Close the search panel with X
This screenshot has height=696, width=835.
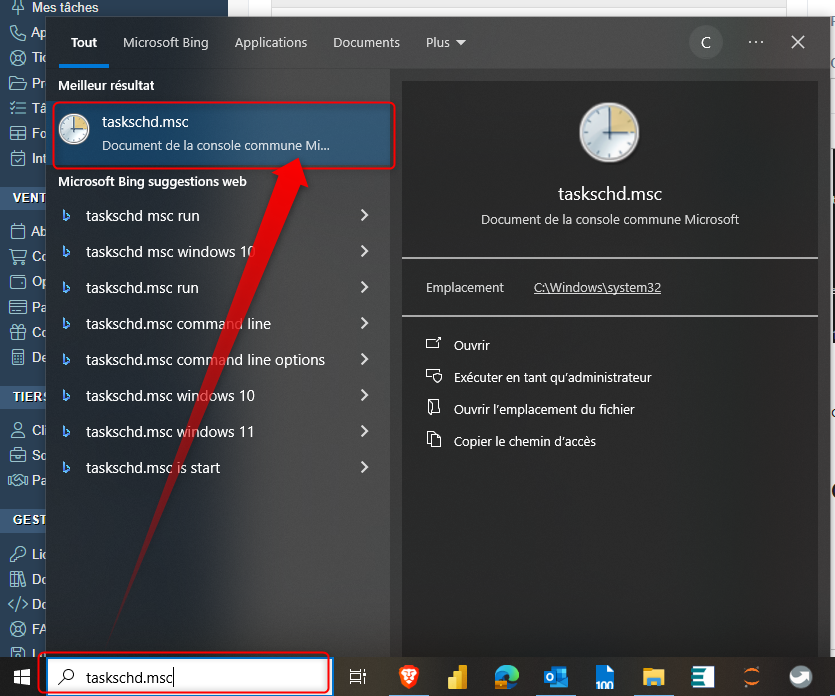798,42
